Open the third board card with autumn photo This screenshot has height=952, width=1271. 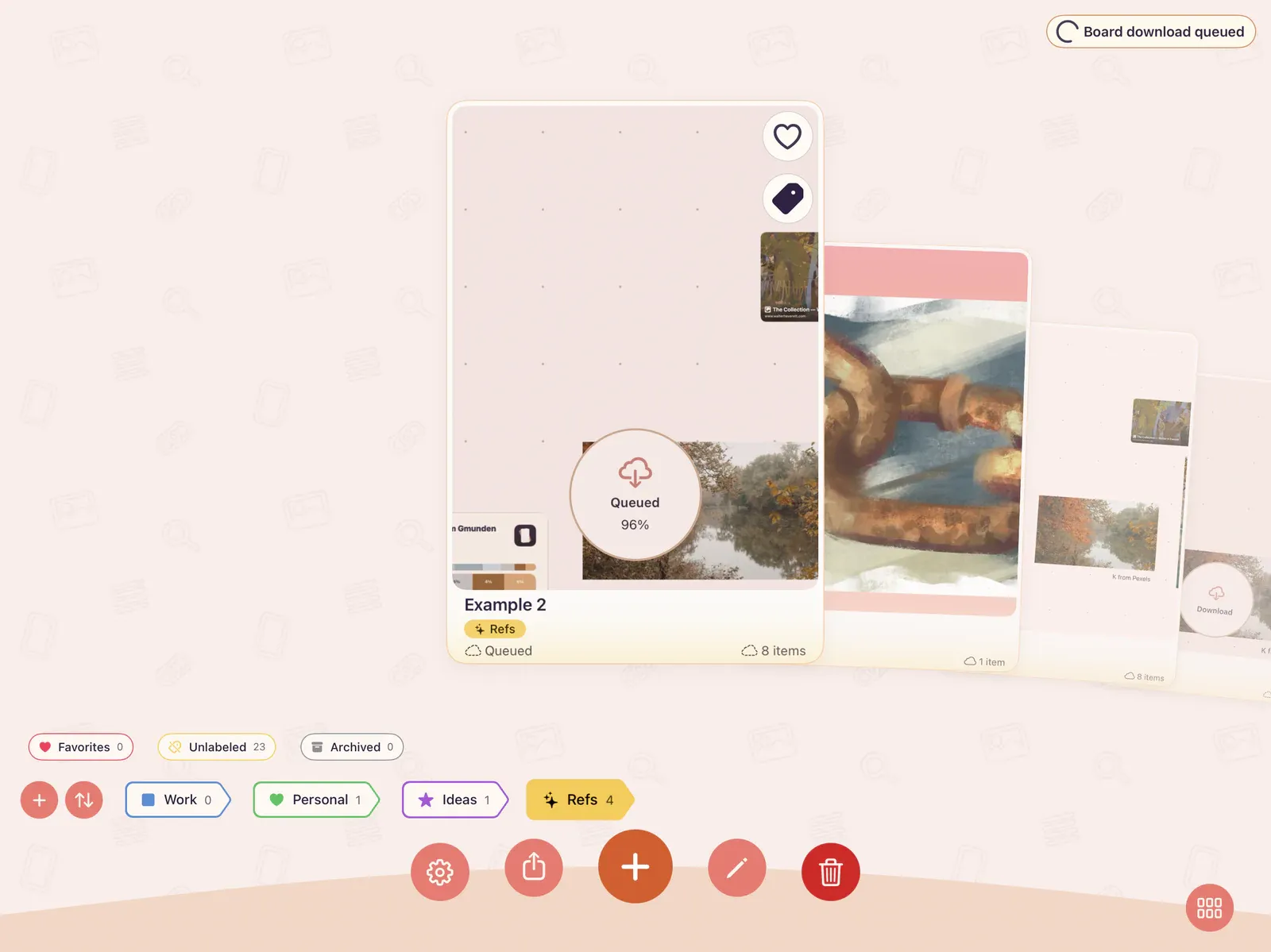pos(1108,504)
